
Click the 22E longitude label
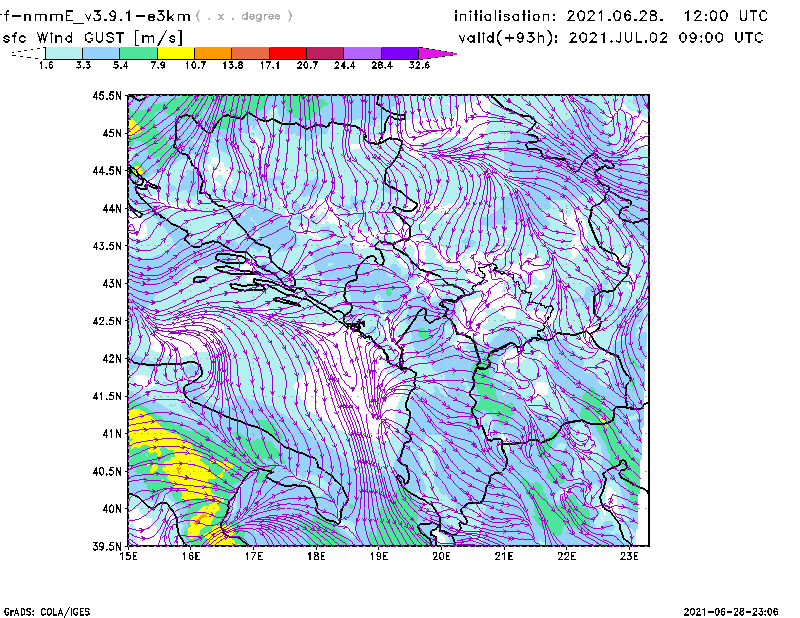pos(566,556)
